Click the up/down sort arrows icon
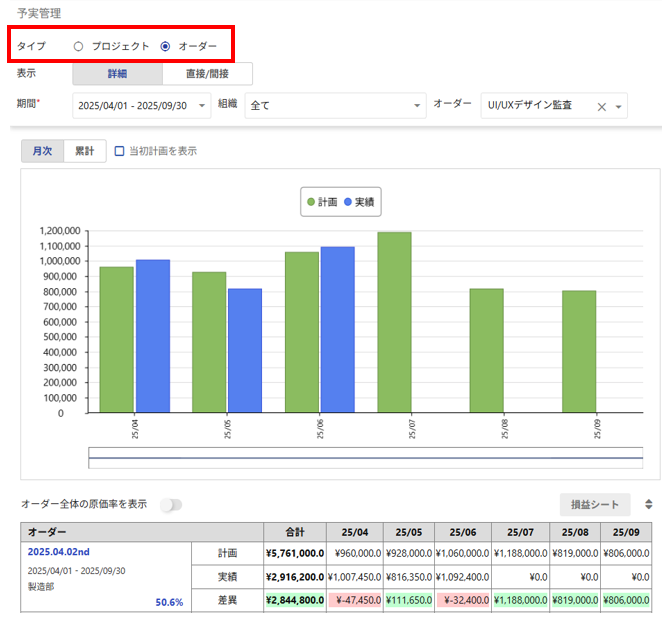The width and height of the screenshot is (662, 620). click(649, 504)
